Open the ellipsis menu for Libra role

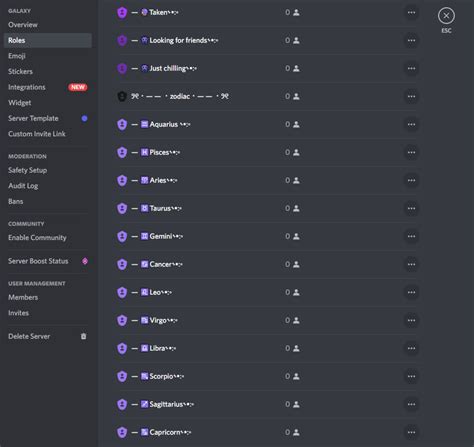(411, 349)
